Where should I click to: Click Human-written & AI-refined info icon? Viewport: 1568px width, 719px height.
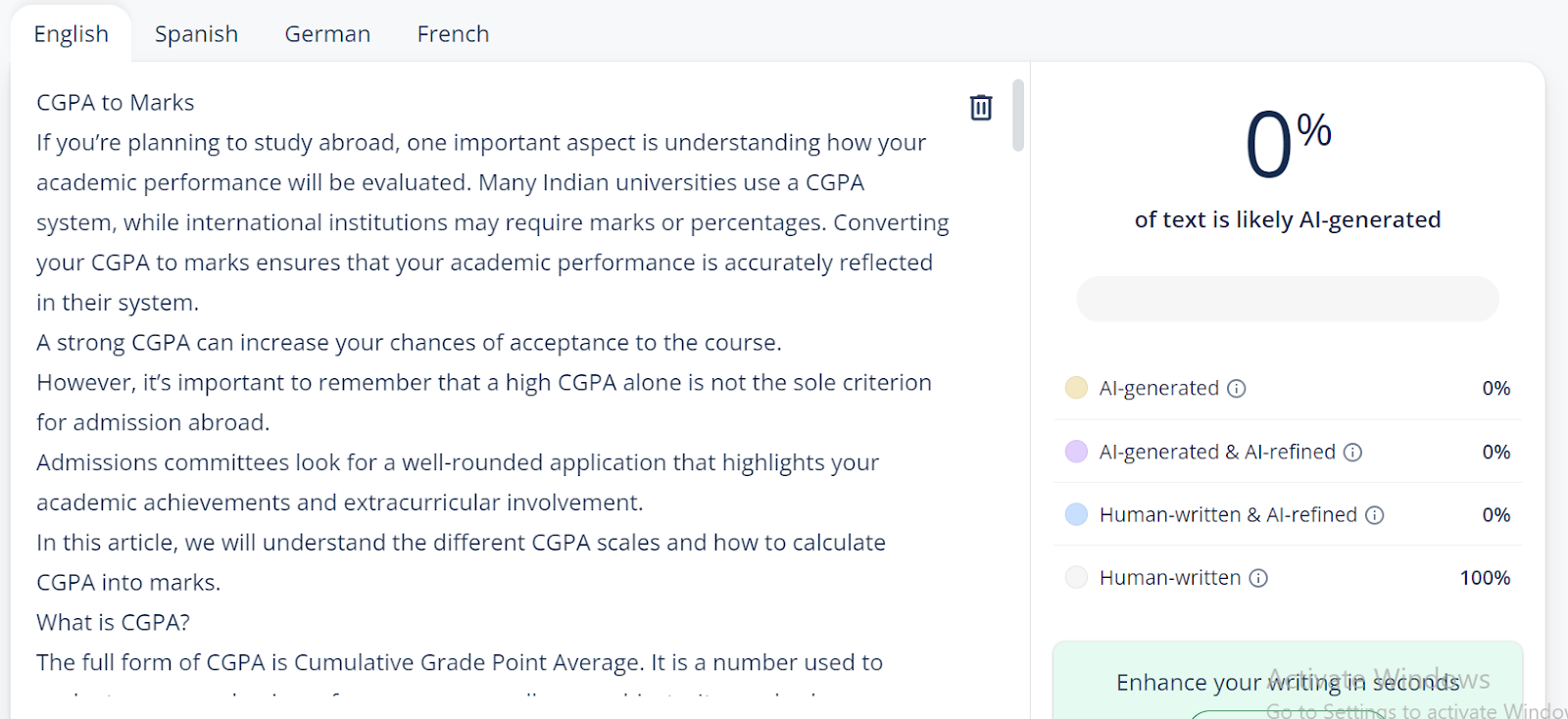[x=1375, y=514]
